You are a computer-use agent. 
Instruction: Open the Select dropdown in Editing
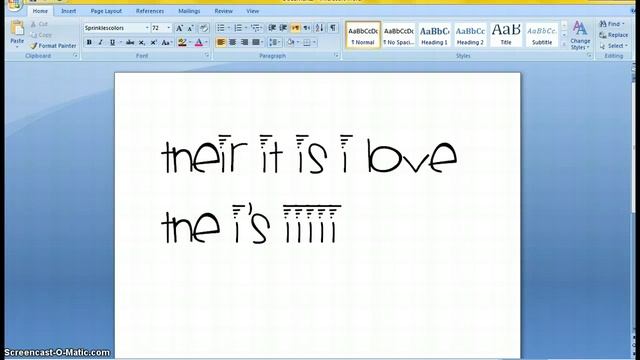pos(614,46)
